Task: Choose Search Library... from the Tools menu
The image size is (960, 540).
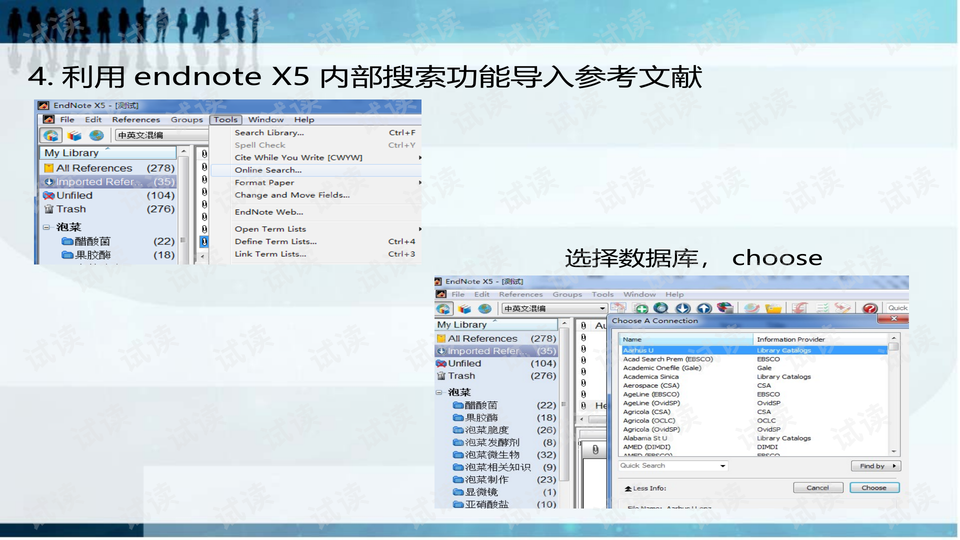Action: [269, 132]
